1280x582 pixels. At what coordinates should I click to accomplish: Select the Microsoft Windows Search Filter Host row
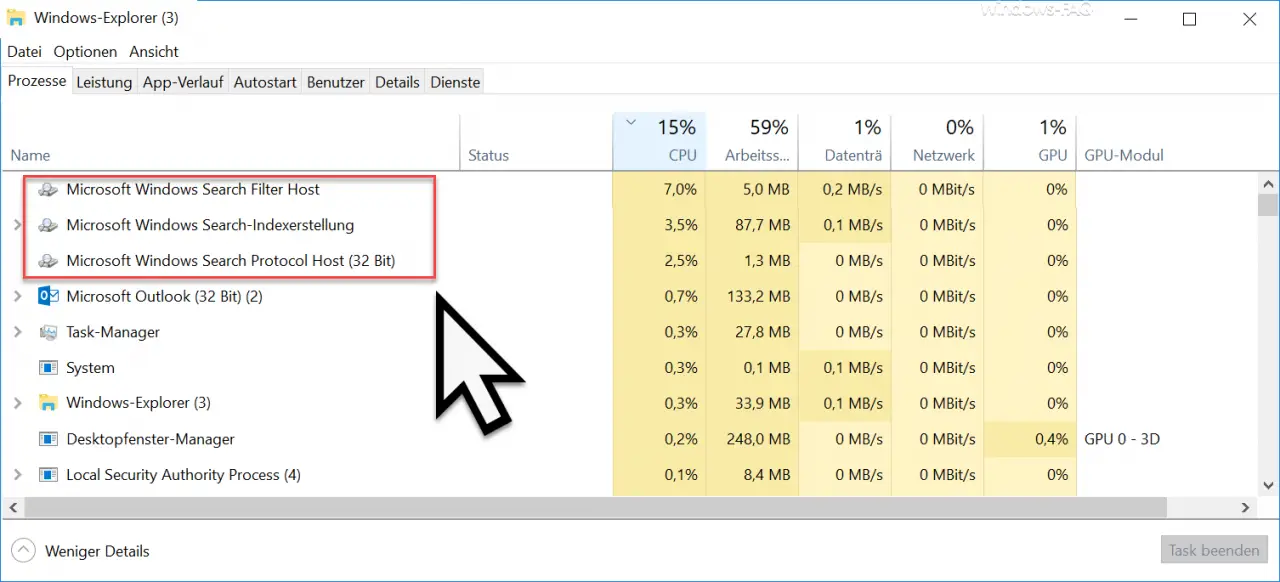click(629, 189)
